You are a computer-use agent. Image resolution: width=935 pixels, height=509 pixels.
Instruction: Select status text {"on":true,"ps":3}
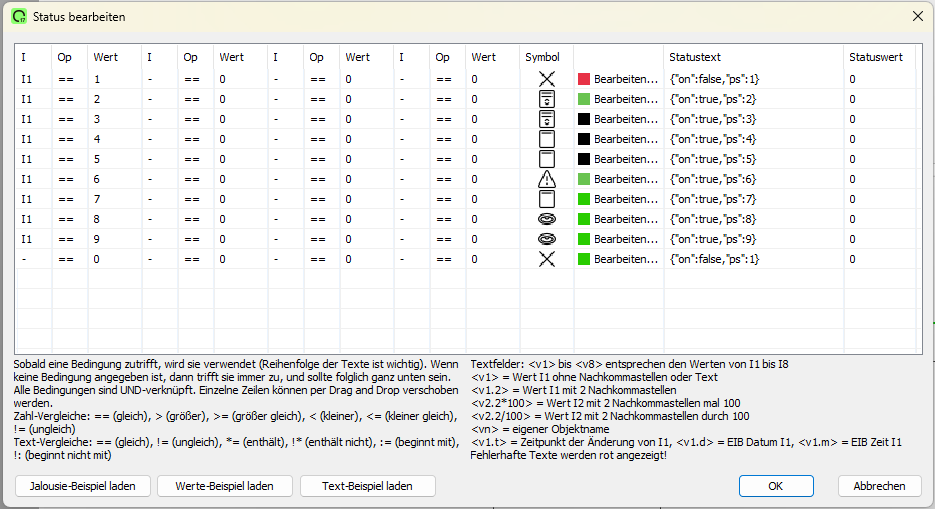[713, 119]
